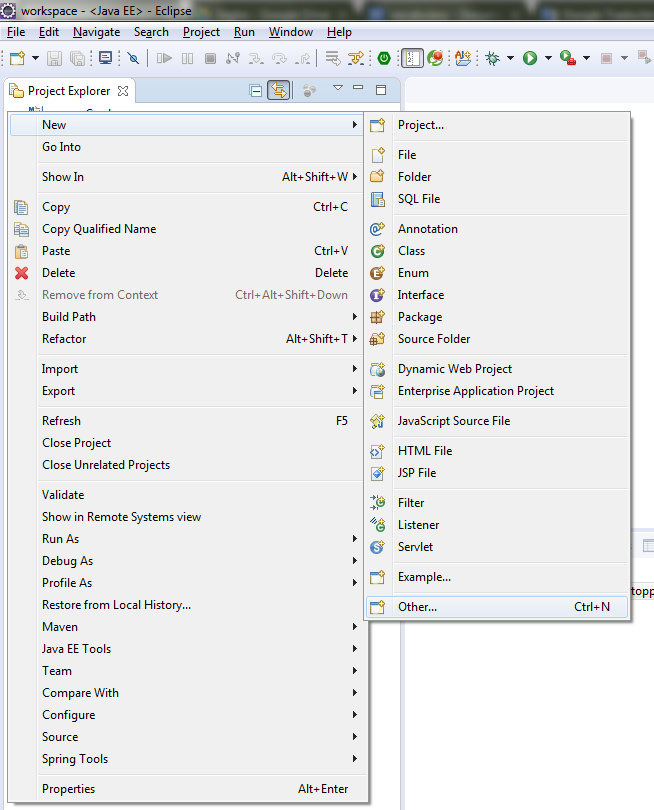Choose Refresh from context menu
The width and height of the screenshot is (654, 810).
pyautogui.click(x=187, y=421)
